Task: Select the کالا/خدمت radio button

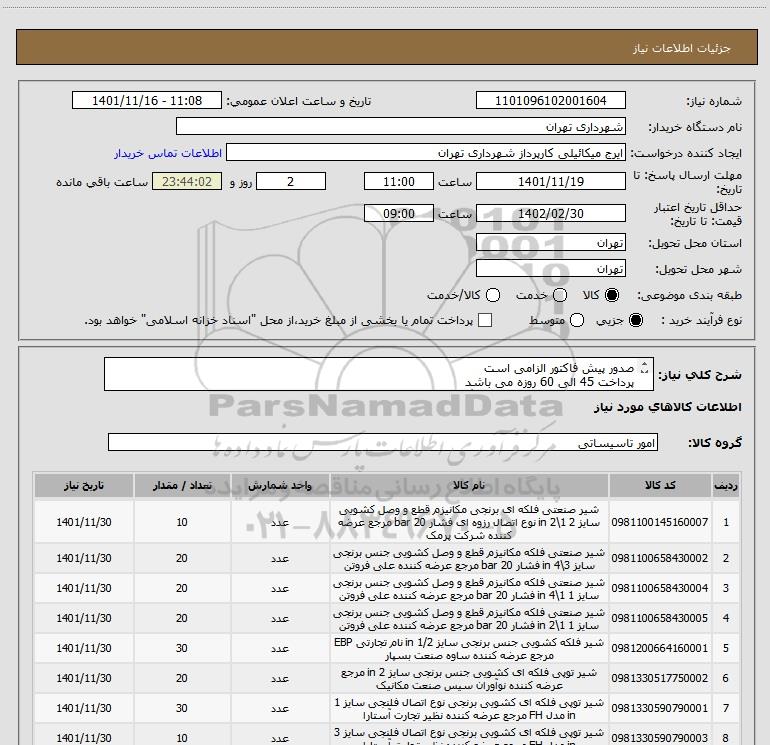Action: click(x=493, y=295)
